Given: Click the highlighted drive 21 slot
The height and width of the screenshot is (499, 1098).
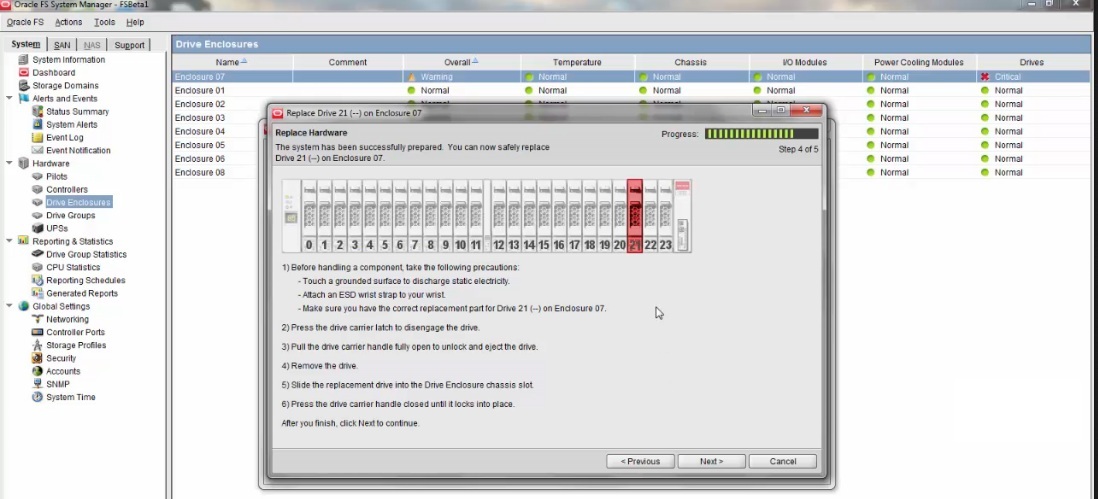Looking at the screenshot, I should (634, 216).
